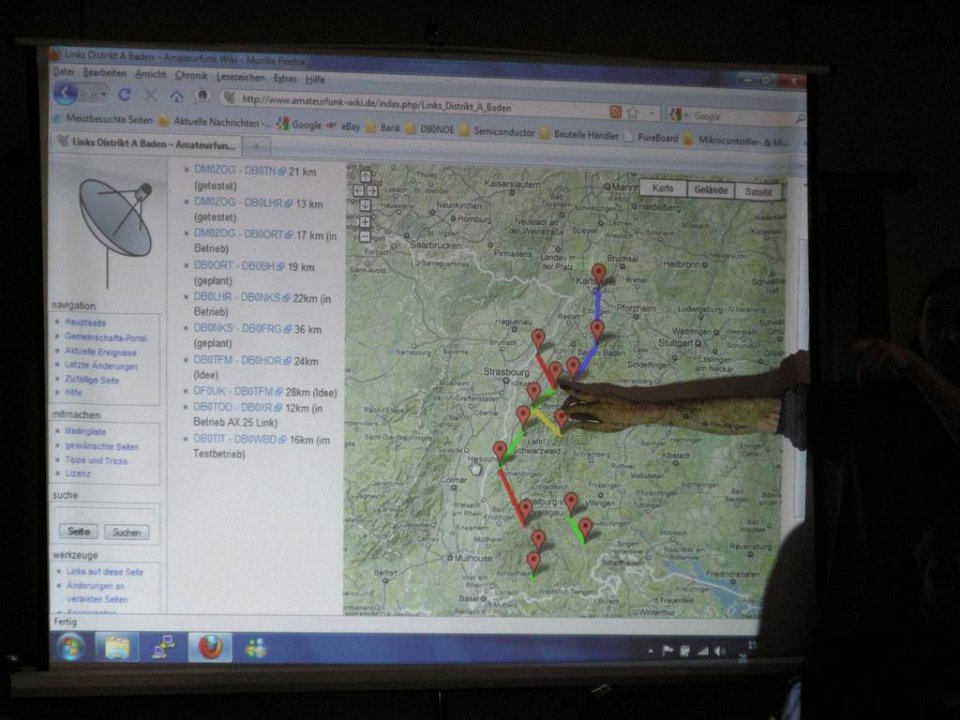Bookmark page with the star icon
The height and width of the screenshot is (720, 960).
pyautogui.click(x=632, y=113)
